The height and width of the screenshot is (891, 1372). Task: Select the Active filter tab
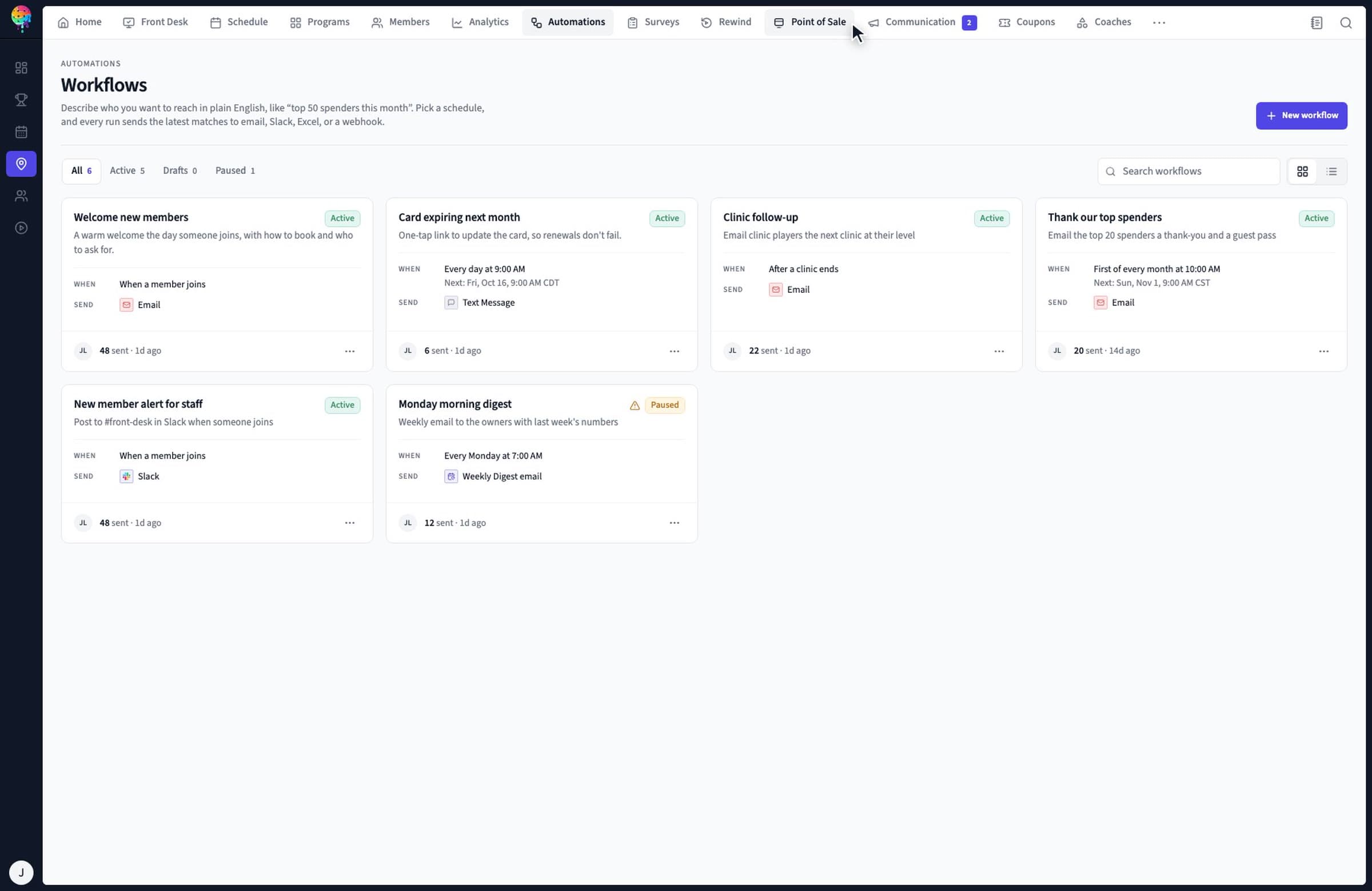(x=127, y=170)
